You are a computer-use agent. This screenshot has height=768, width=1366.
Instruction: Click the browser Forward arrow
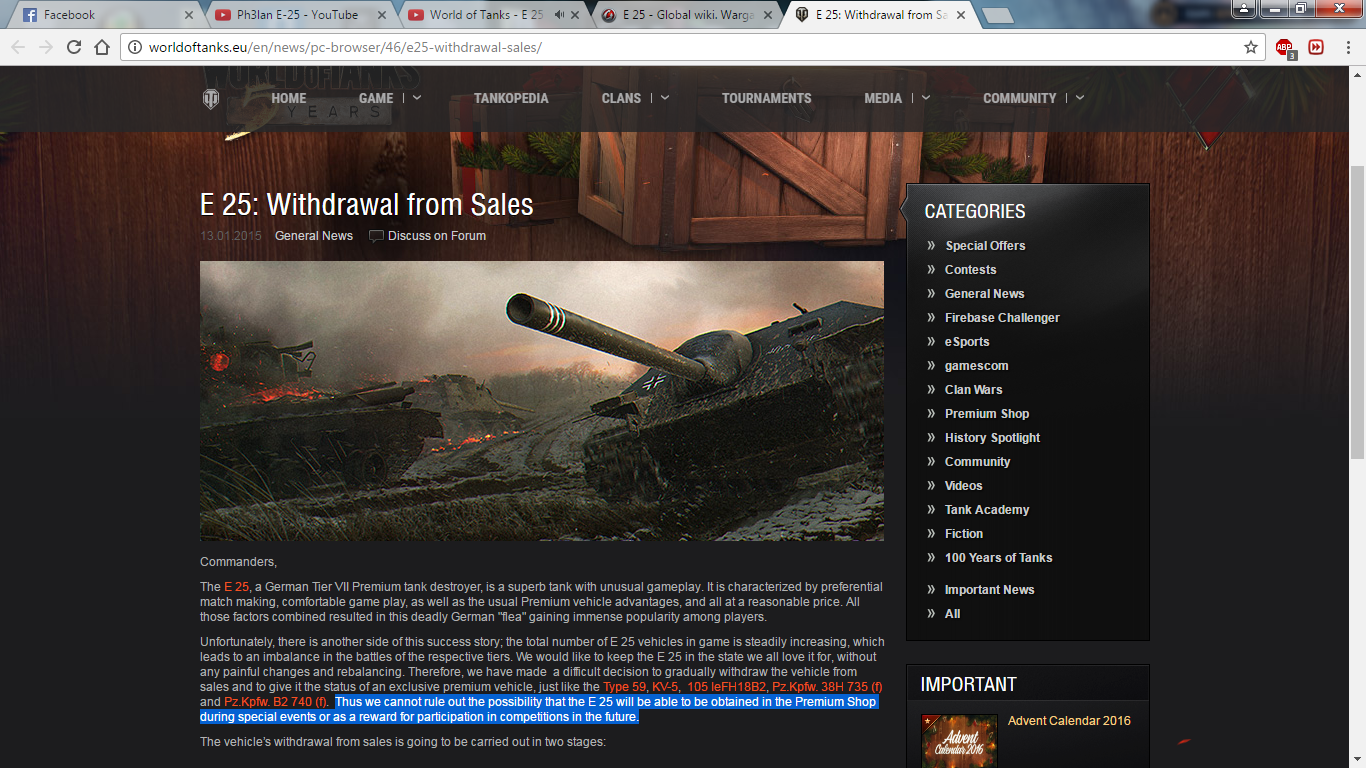tap(46, 47)
